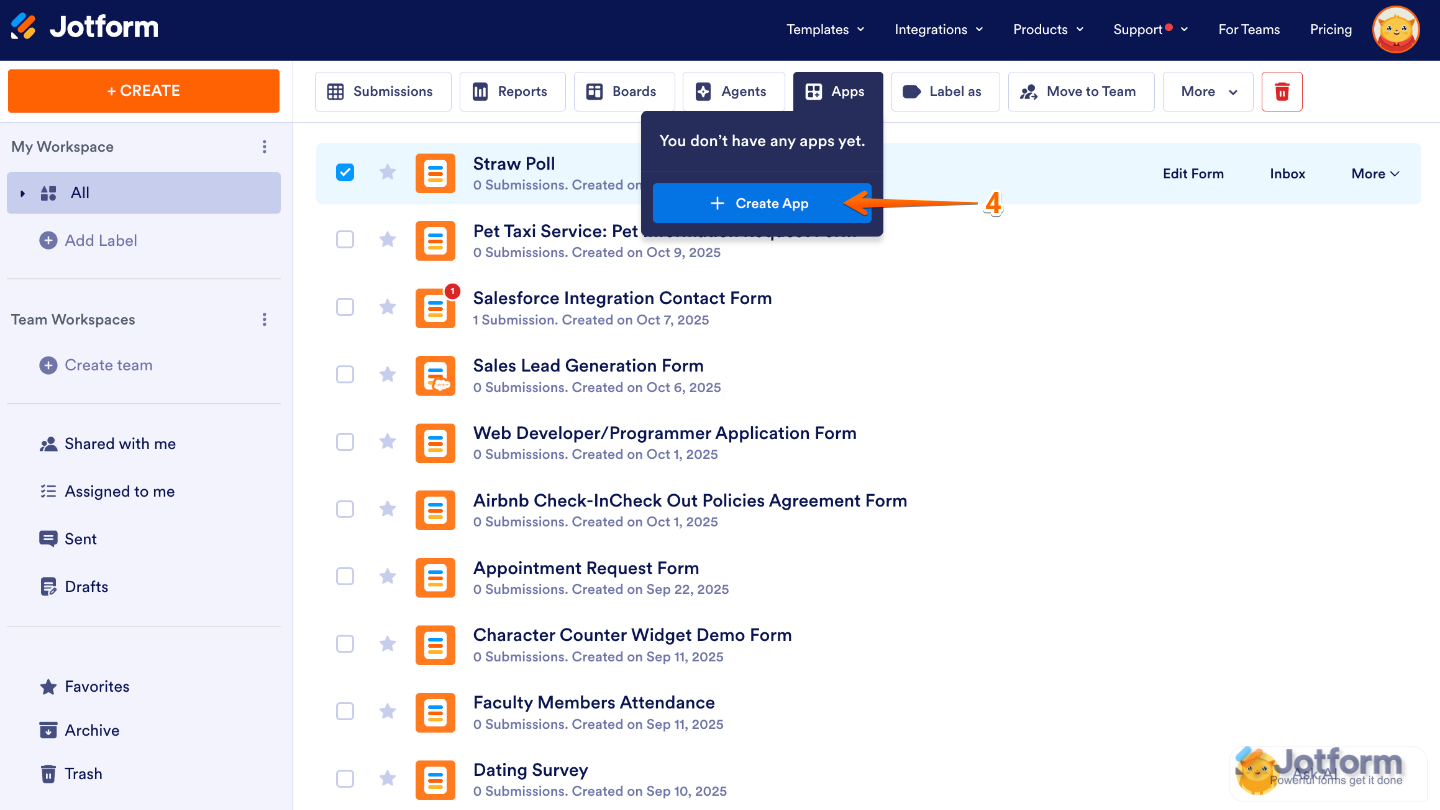The width and height of the screenshot is (1440, 810).
Task: Open the user avatar profile picture
Action: pos(1396,30)
